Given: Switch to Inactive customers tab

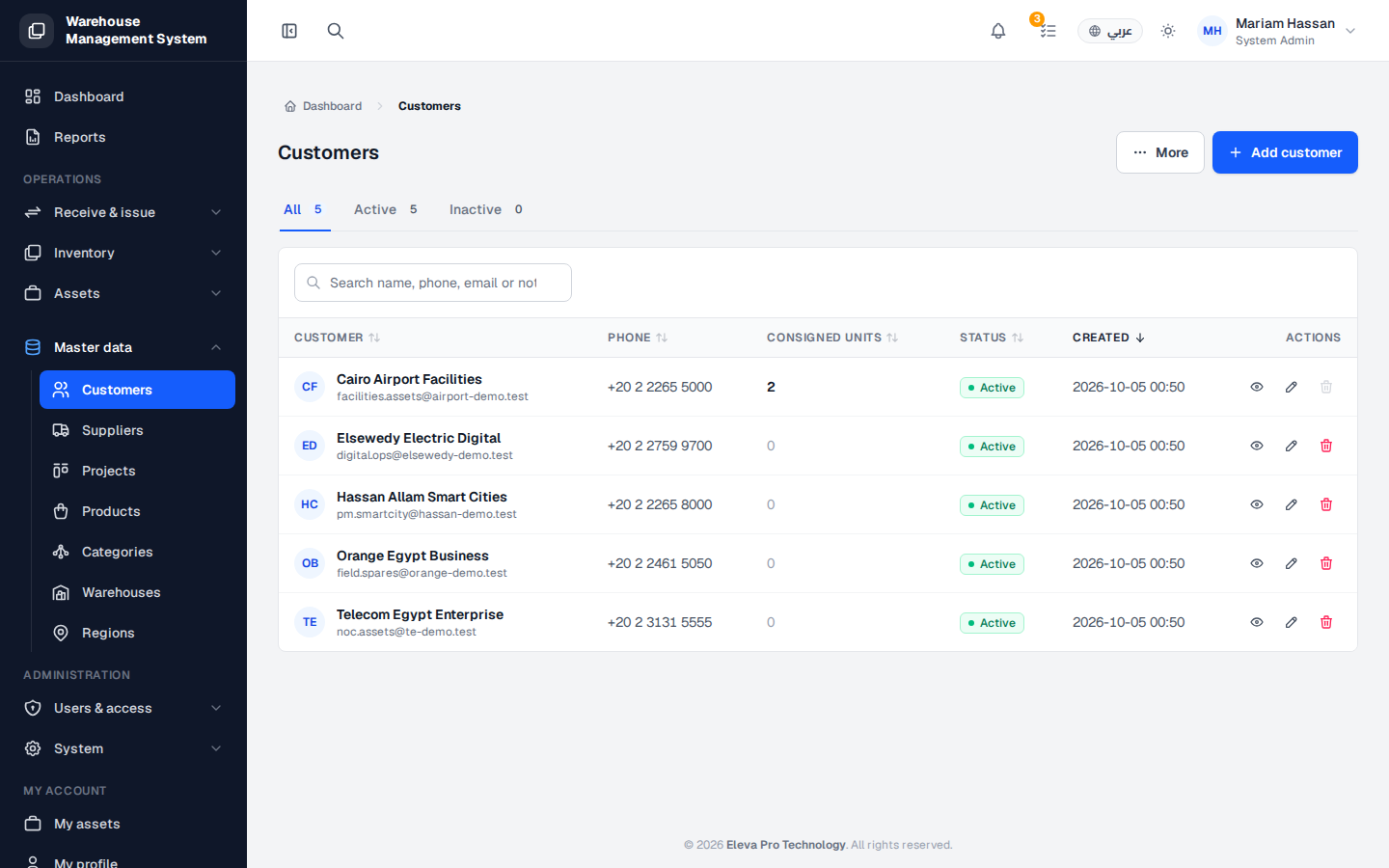Looking at the screenshot, I should coord(486,209).
